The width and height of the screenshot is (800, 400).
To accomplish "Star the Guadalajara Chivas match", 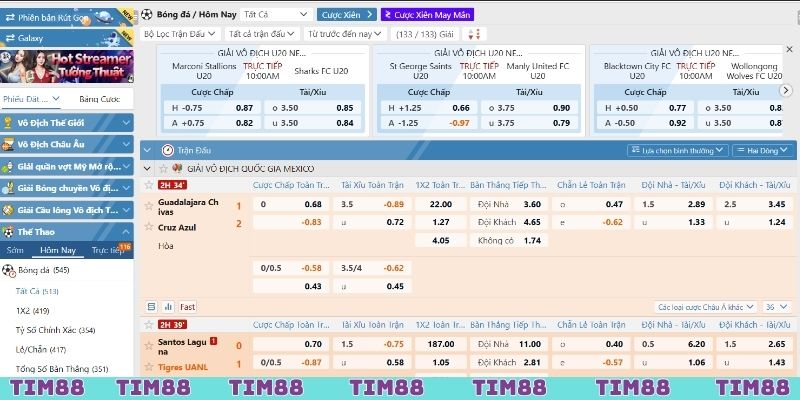I will pyautogui.click(x=148, y=185).
